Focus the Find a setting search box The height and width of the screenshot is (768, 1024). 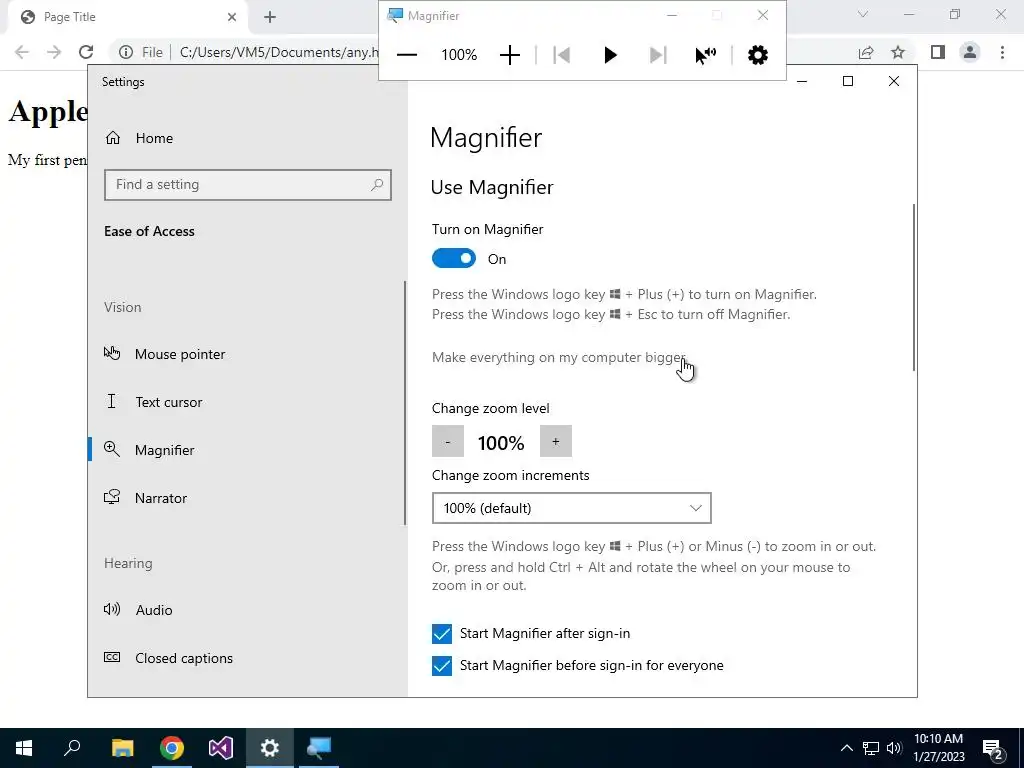pos(248,185)
